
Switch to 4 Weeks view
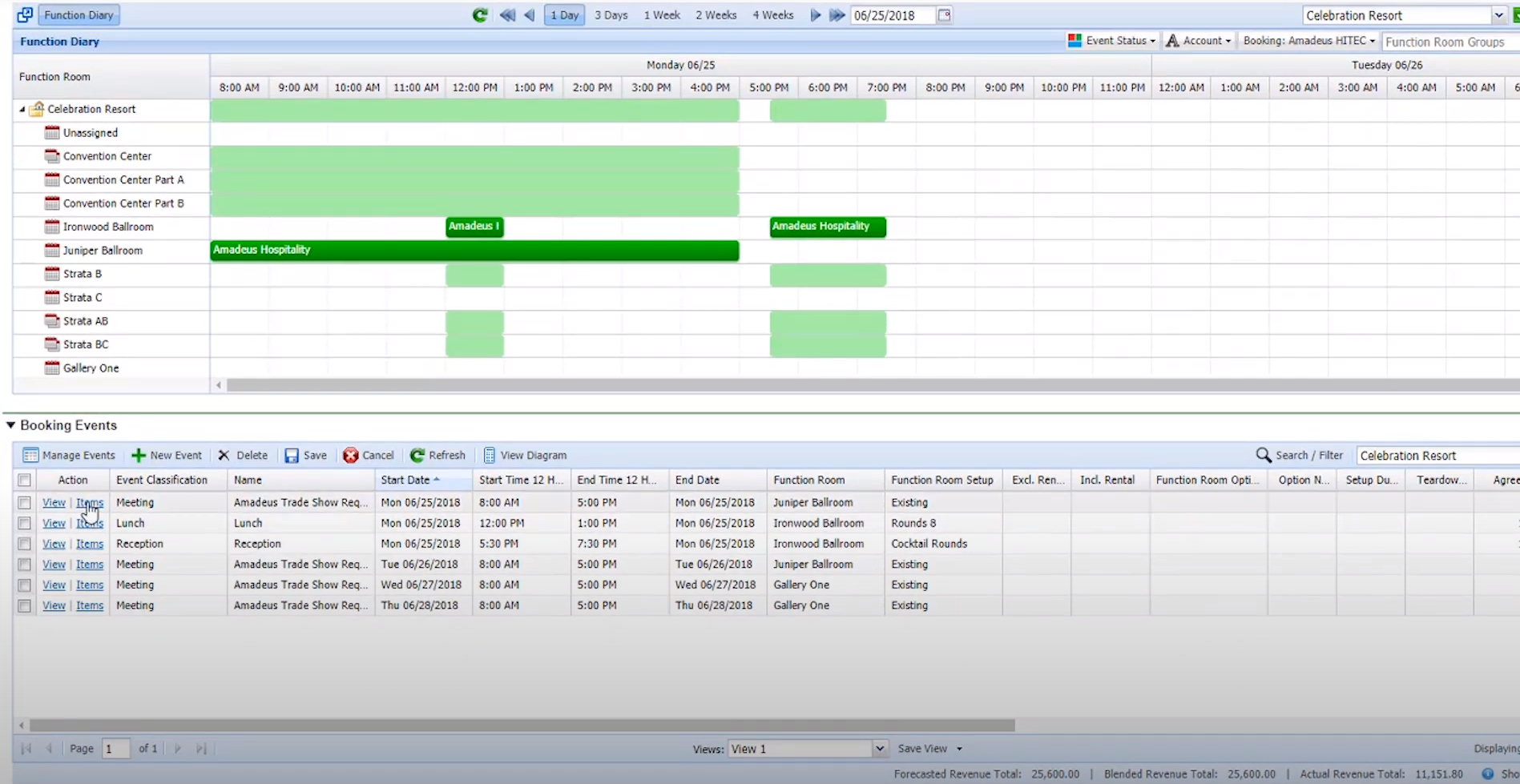tap(772, 15)
